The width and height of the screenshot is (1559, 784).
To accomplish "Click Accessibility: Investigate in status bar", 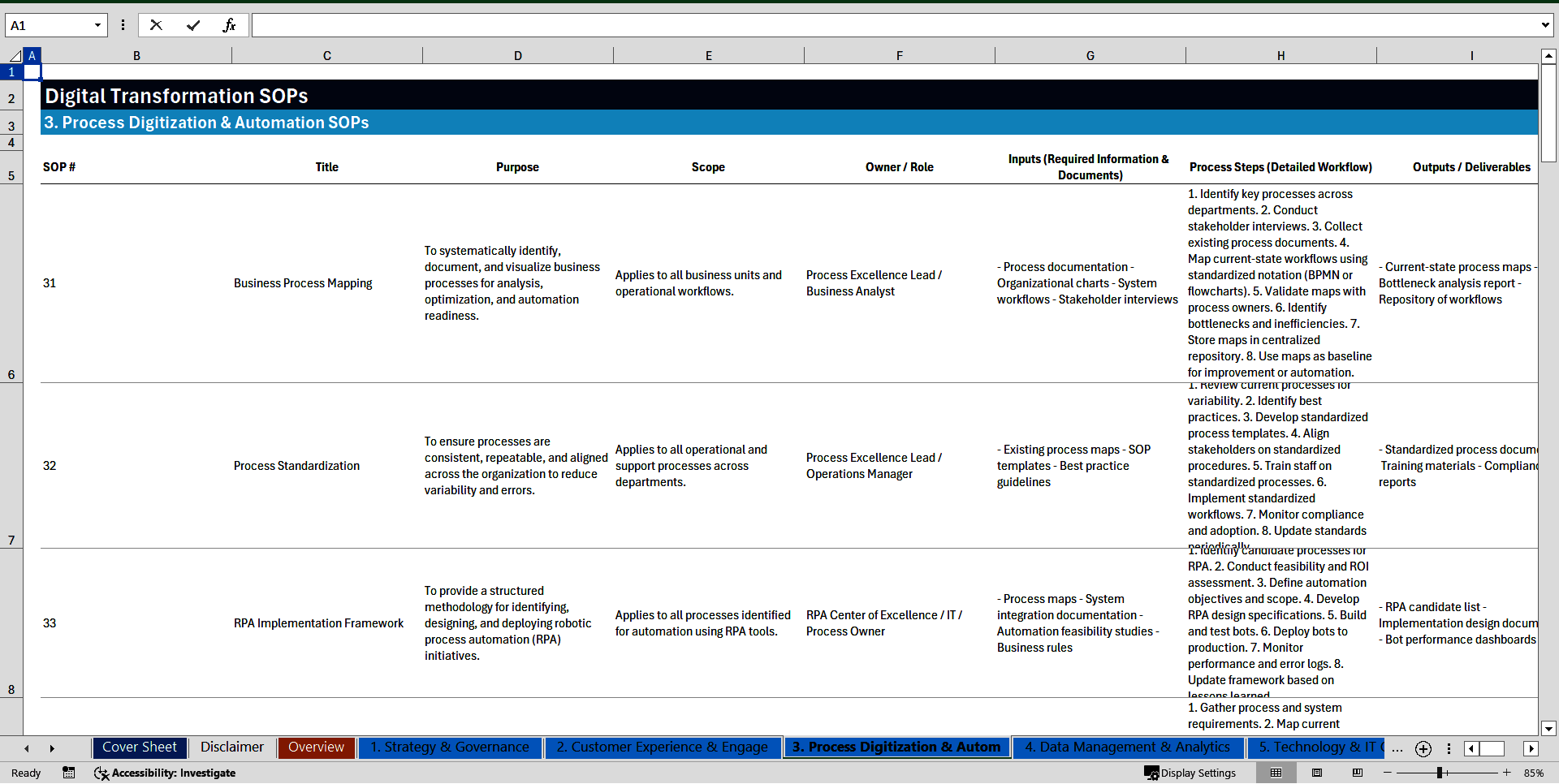I will point(165,773).
